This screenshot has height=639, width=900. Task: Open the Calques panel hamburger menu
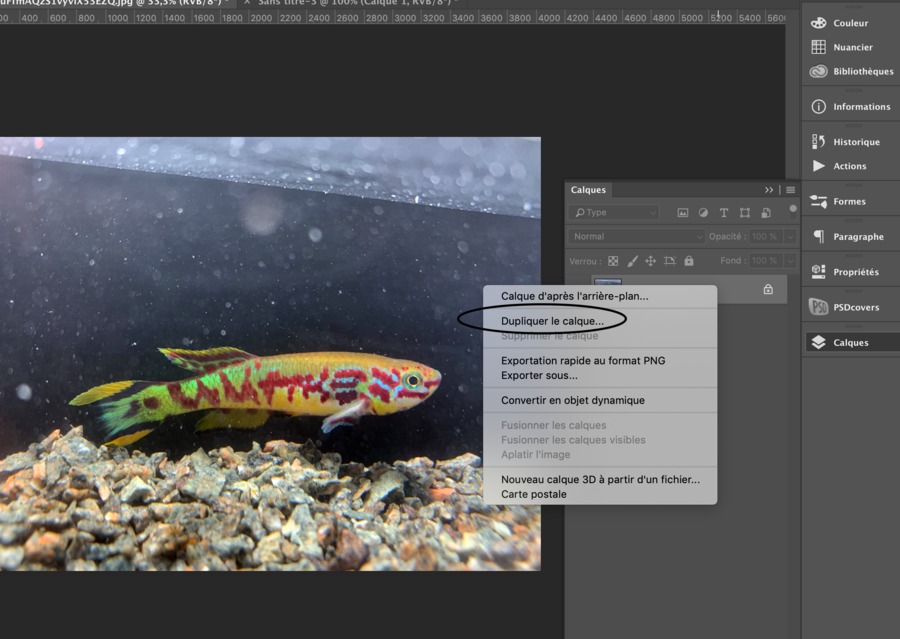click(x=790, y=190)
